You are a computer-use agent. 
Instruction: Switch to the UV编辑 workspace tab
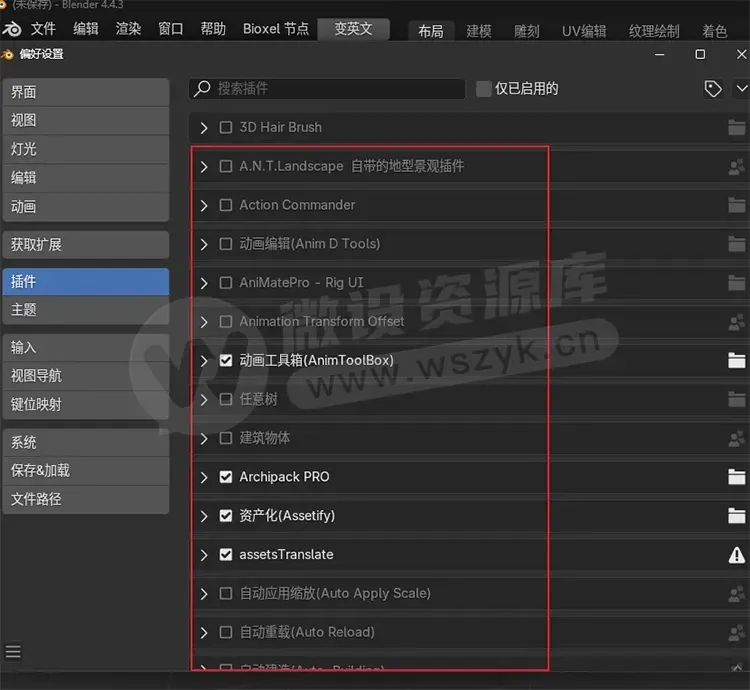(584, 32)
